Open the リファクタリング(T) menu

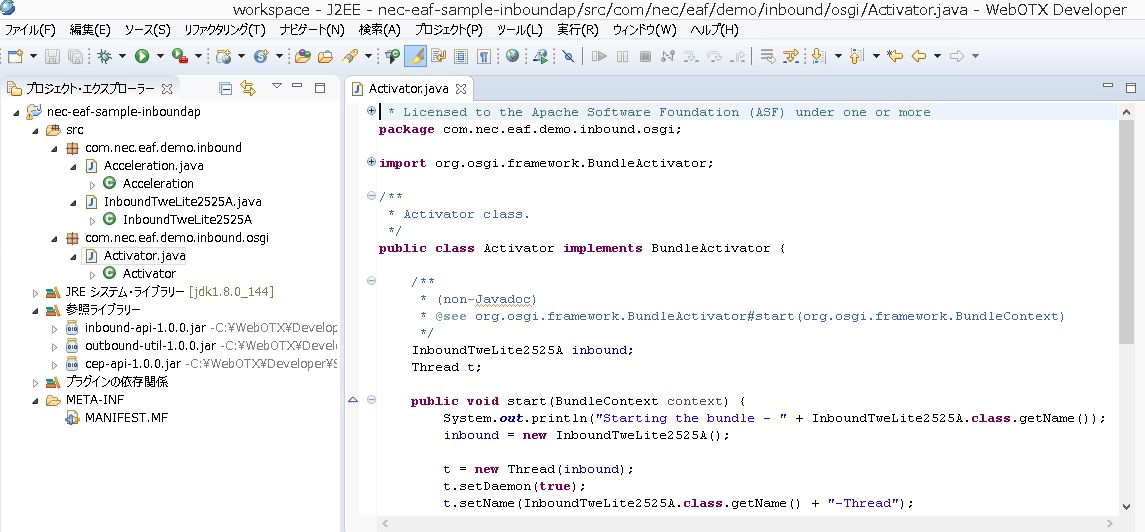[225, 30]
